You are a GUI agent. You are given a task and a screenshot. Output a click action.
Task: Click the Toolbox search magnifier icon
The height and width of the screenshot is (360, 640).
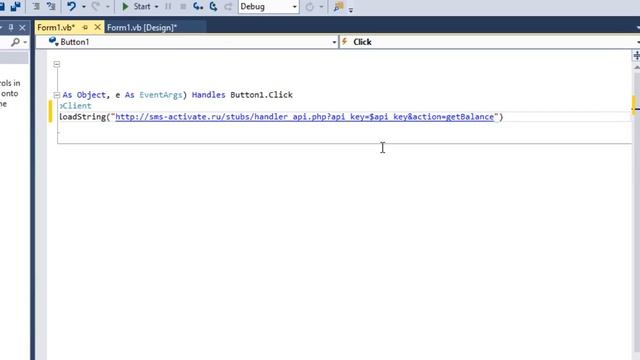click(15, 42)
